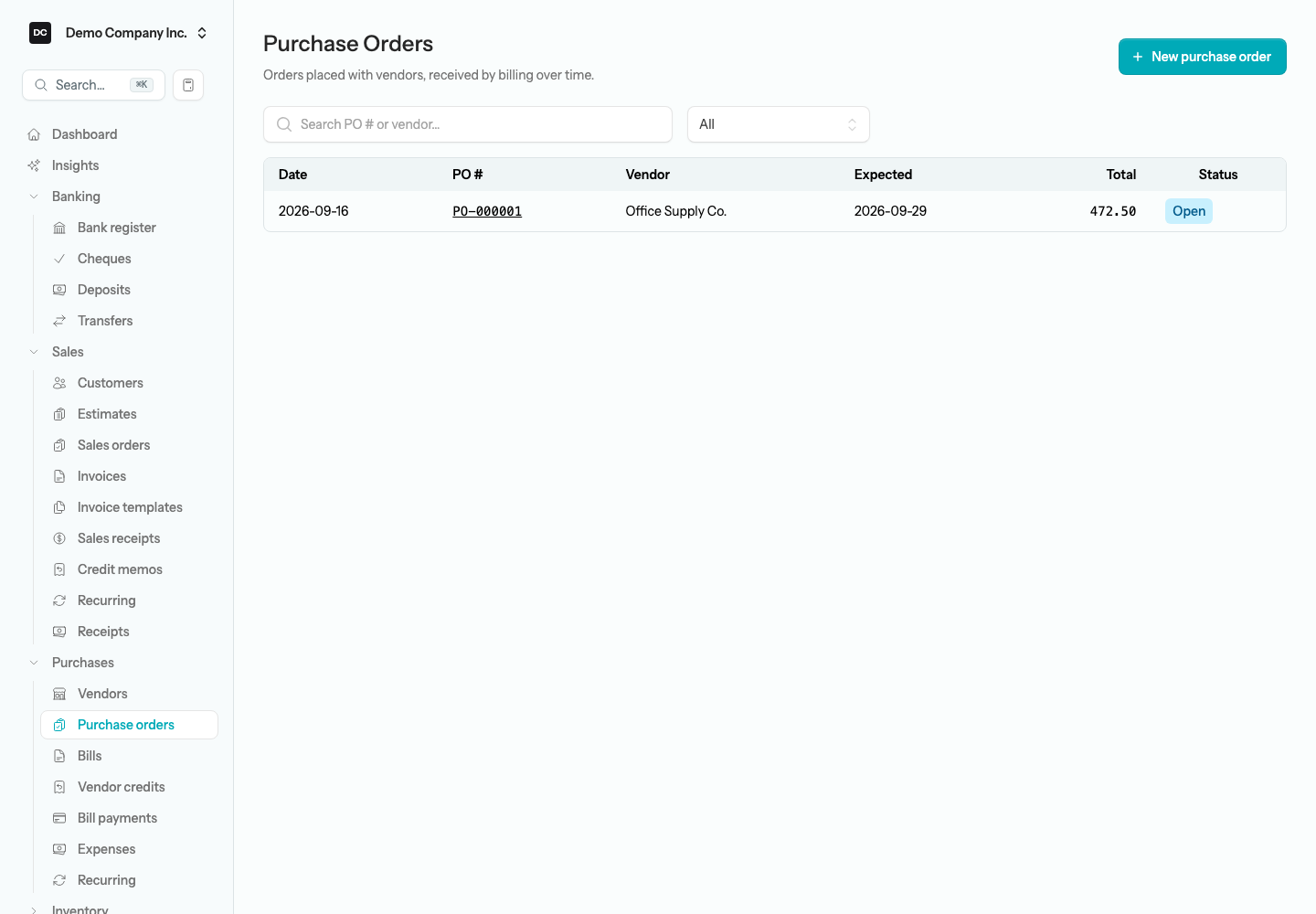
Task: Click the Sales receipts dollar icon
Action: click(x=59, y=538)
